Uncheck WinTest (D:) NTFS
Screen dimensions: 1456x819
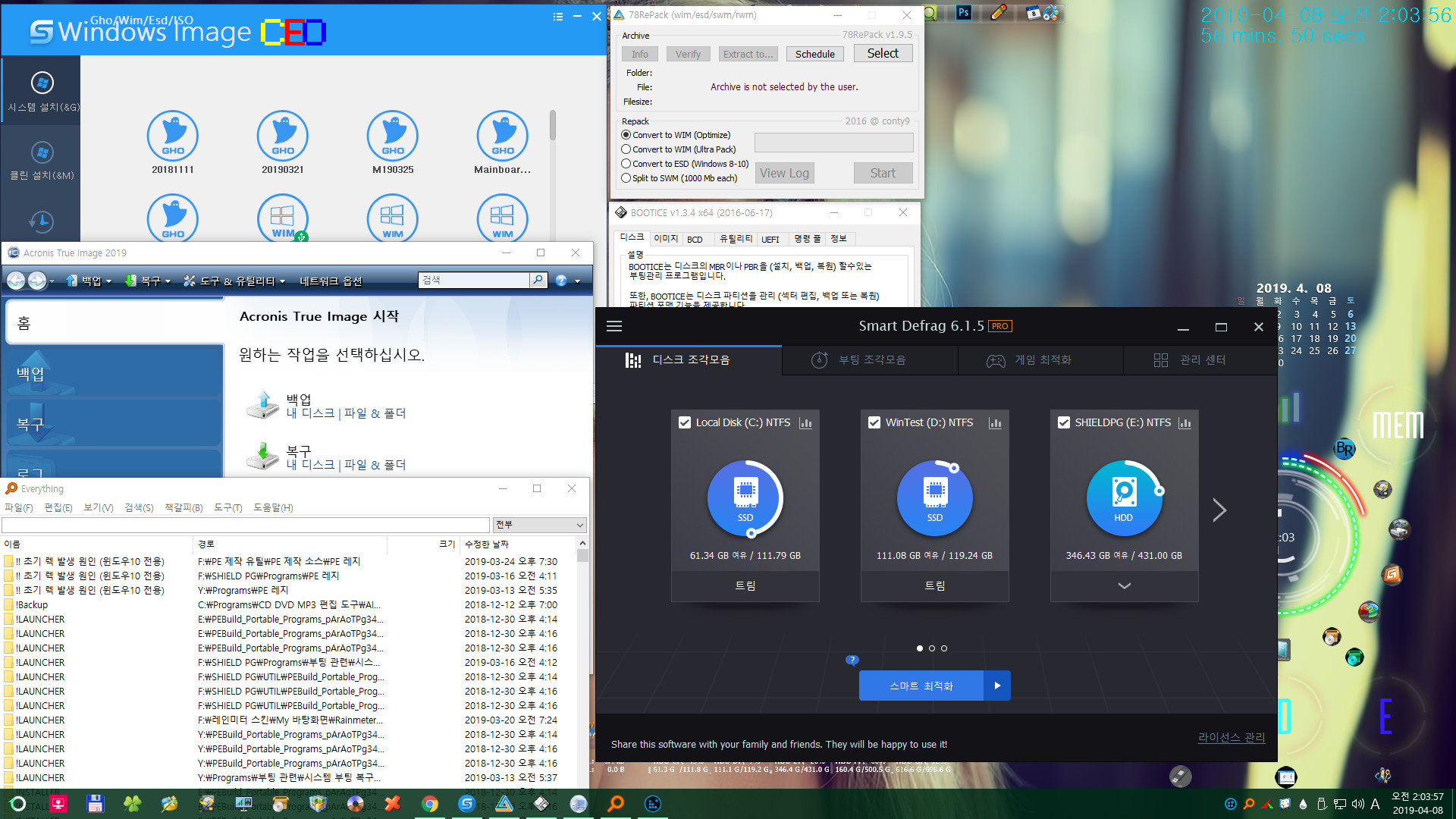click(874, 422)
